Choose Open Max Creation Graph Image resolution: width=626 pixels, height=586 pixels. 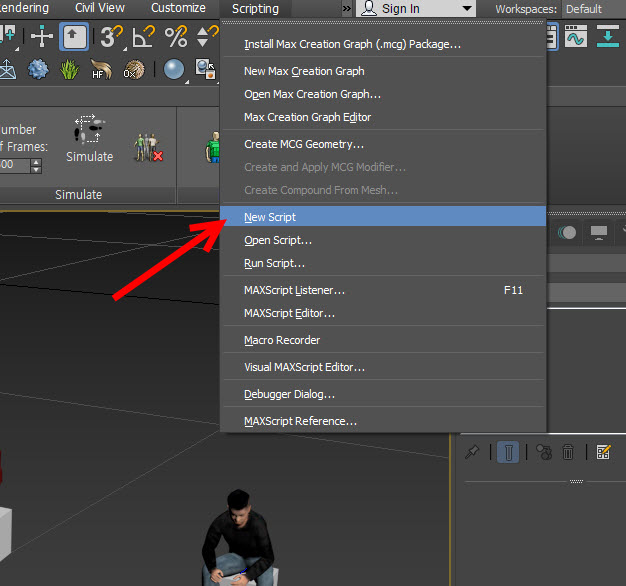click(x=383, y=94)
